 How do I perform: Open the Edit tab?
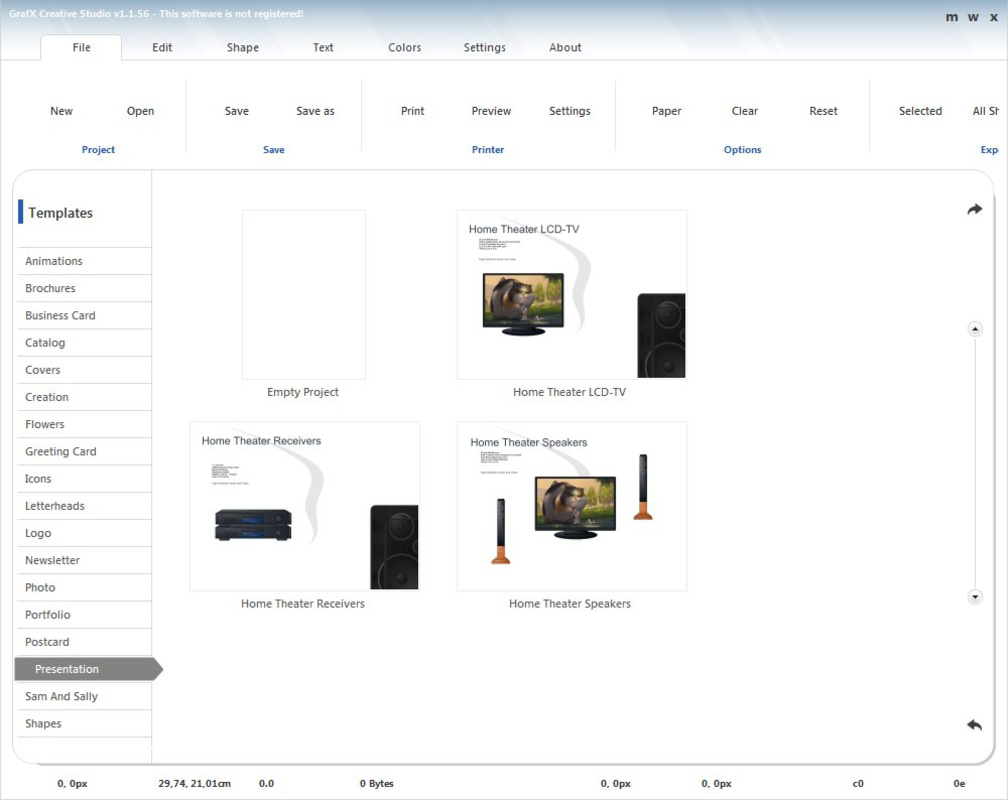(x=162, y=48)
